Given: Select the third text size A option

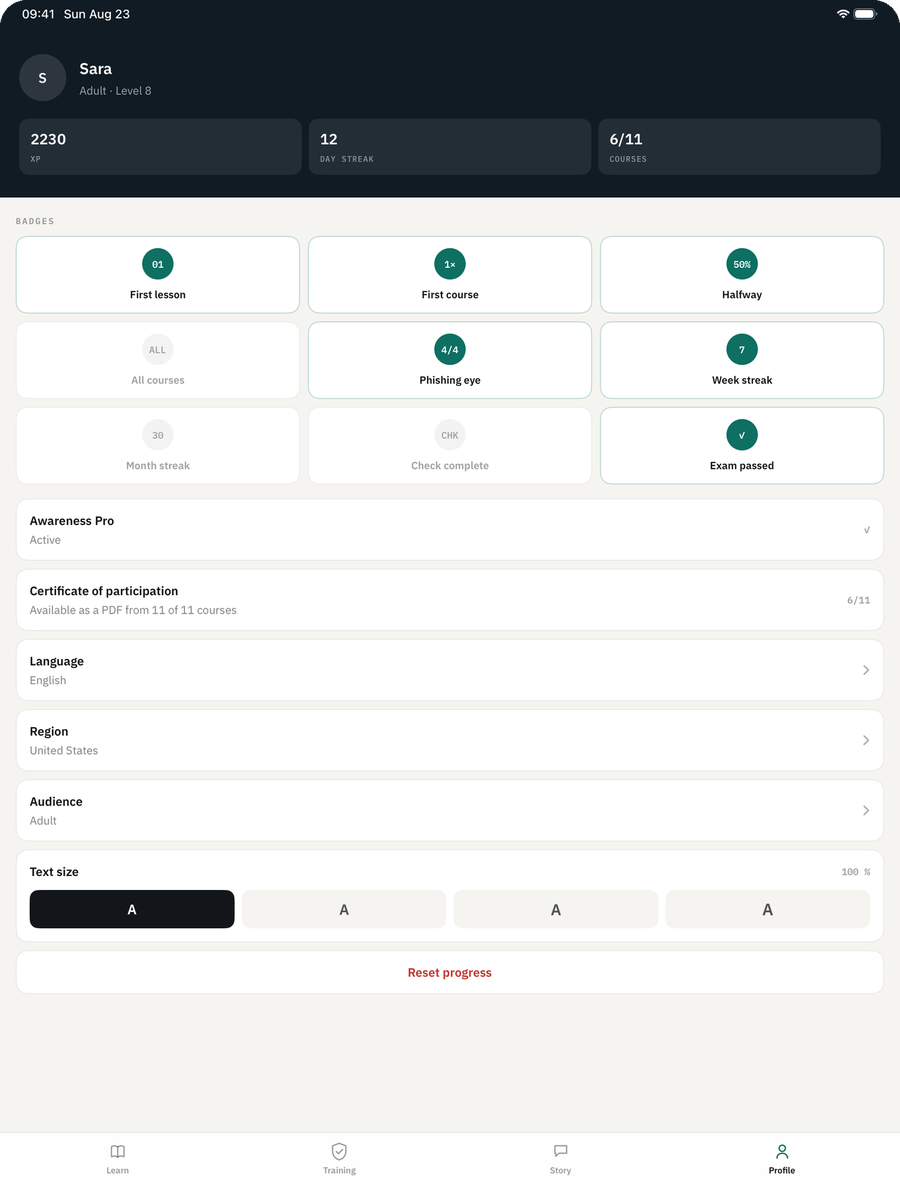Looking at the screenshot, I should click(x=556, y=909).
